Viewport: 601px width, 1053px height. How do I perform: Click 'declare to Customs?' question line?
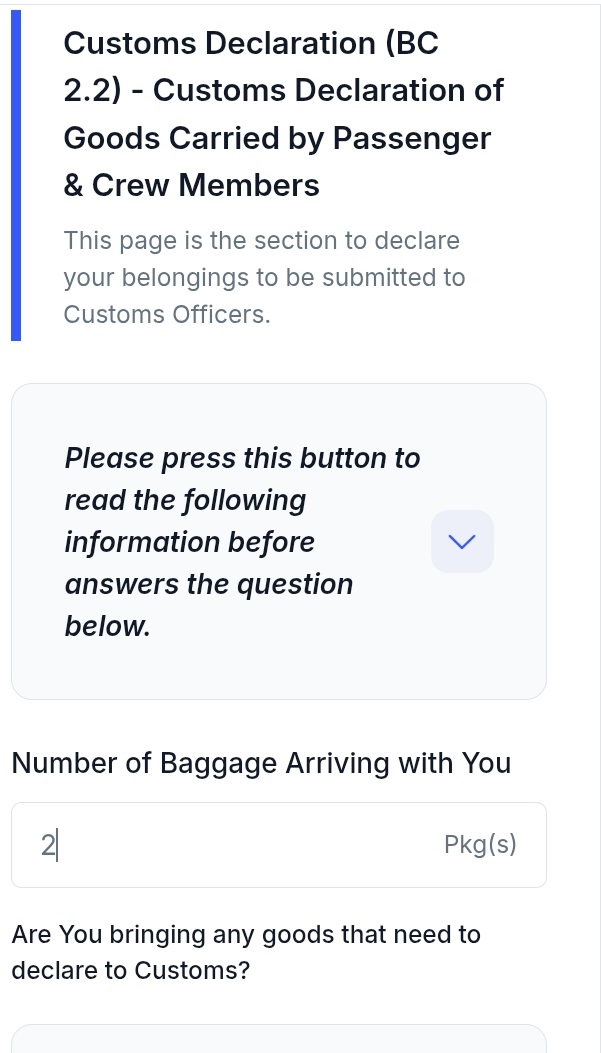[130, 971]
